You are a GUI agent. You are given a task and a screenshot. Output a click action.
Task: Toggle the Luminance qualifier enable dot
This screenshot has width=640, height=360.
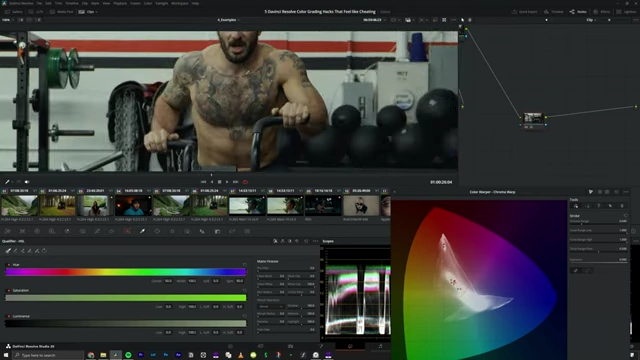click(x=9, y=316)
